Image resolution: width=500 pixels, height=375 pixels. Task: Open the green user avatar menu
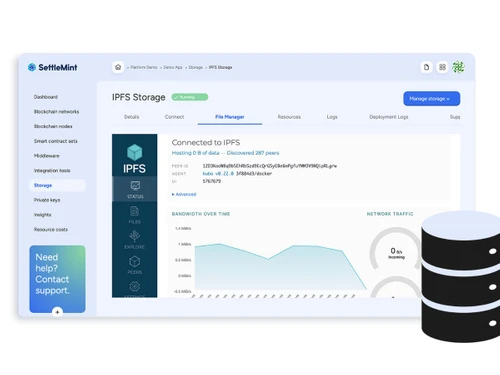[x=458, y=67]
